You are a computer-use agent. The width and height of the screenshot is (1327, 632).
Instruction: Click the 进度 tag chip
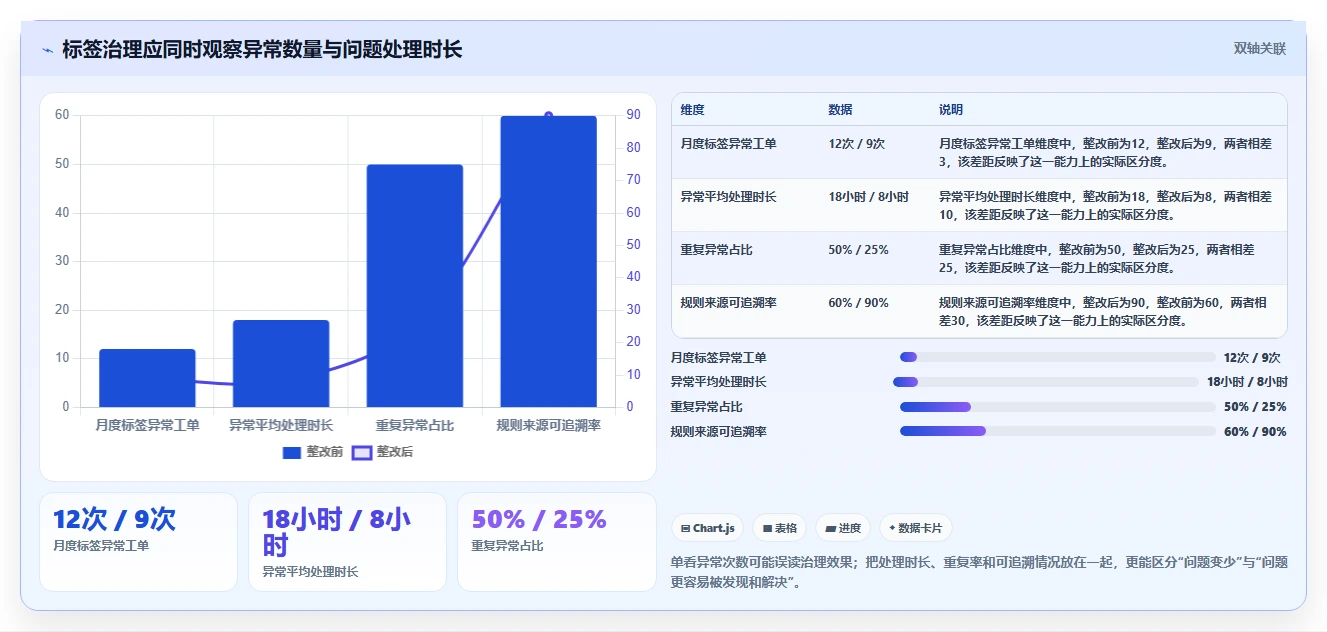pos(843,528)
